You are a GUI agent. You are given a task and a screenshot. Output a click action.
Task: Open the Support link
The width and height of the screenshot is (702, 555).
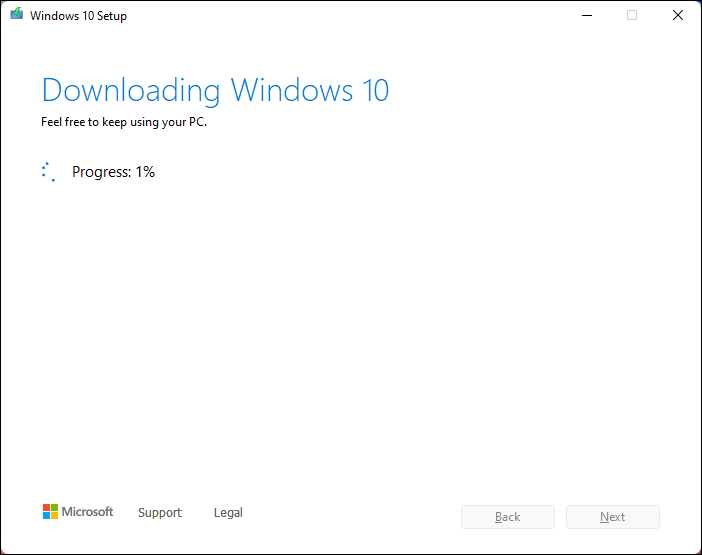point(160,512)
